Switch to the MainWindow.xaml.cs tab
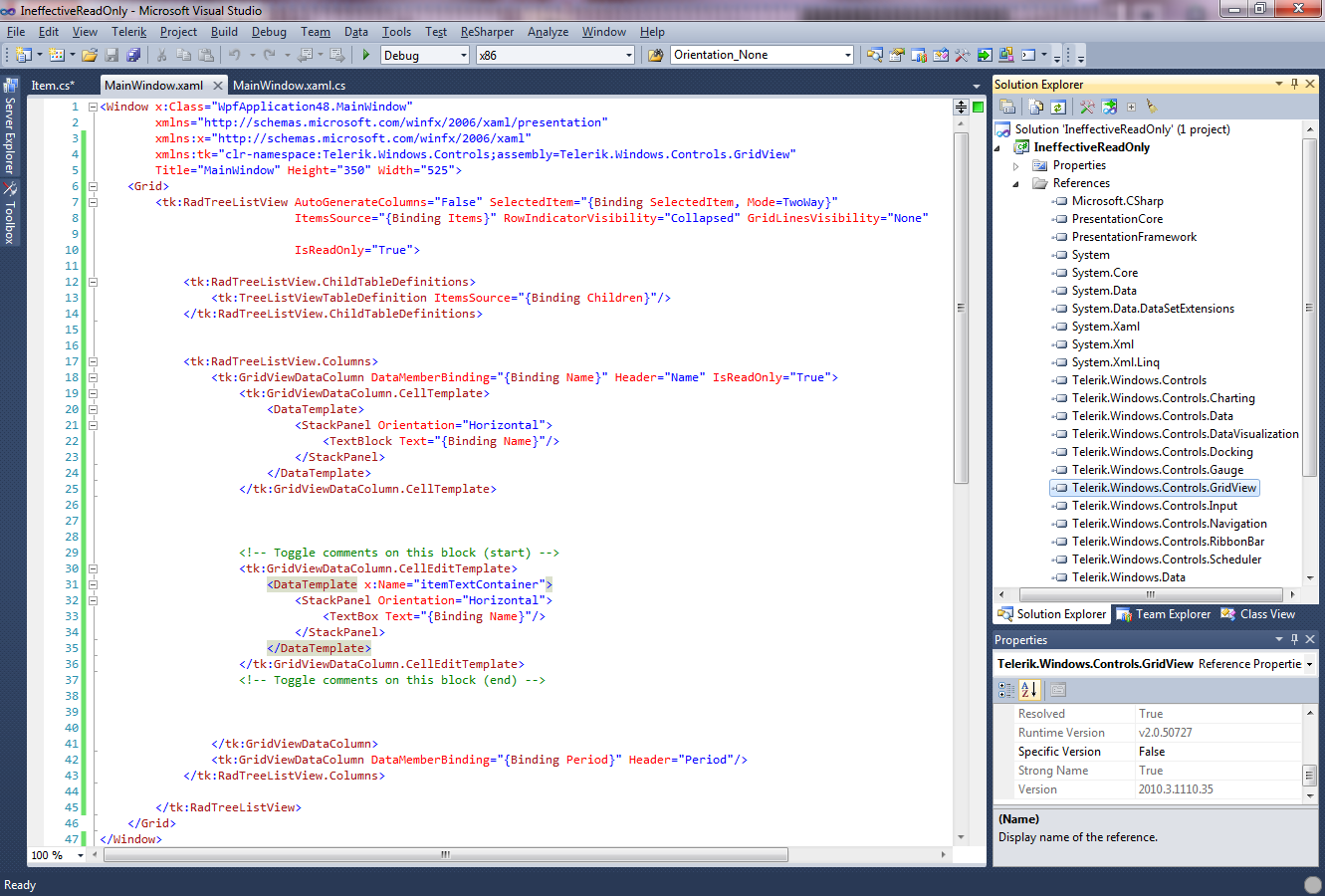This screenshot has height=896, width=1325. point(290,86)
